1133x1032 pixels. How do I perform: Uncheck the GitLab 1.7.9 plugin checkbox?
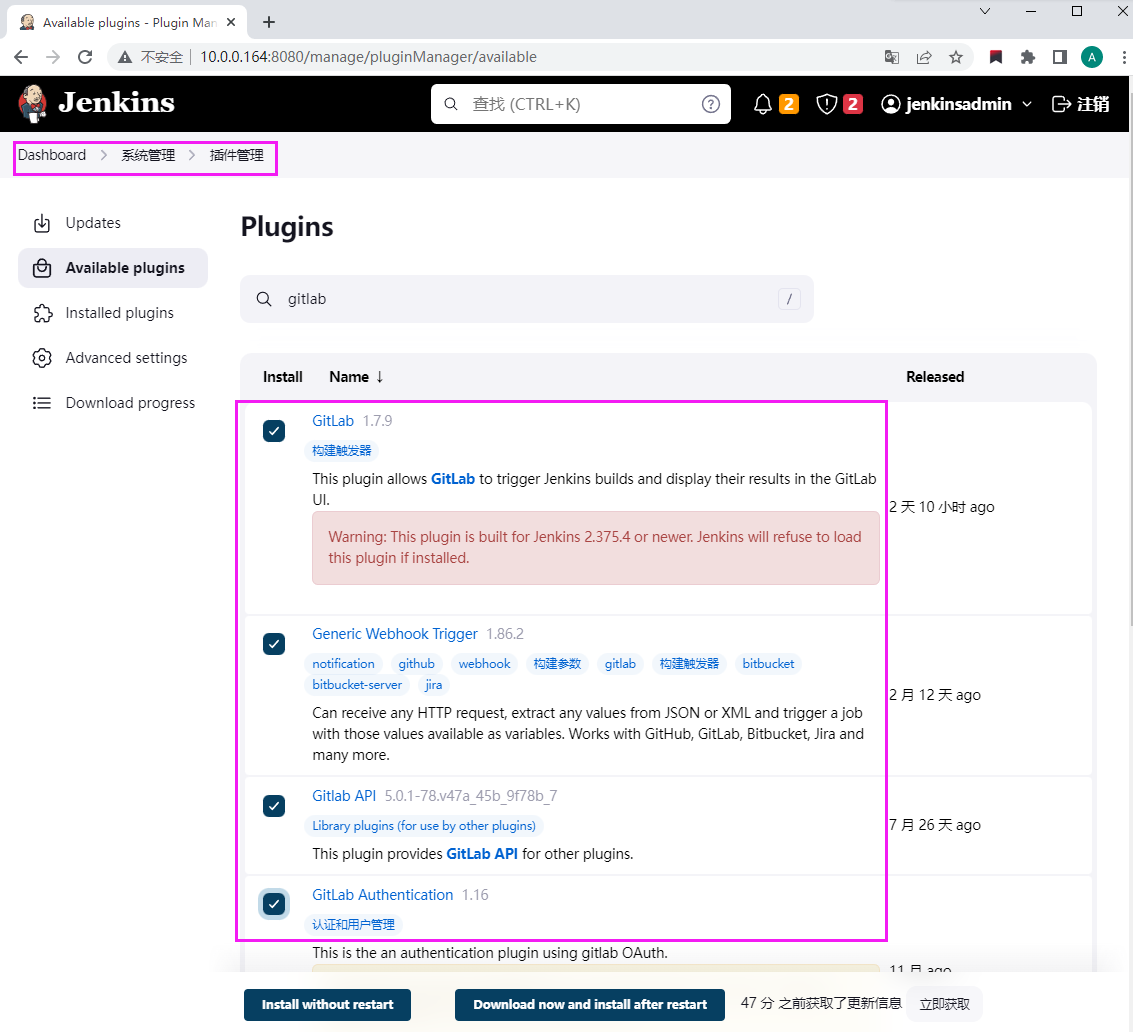coord(274,431)
